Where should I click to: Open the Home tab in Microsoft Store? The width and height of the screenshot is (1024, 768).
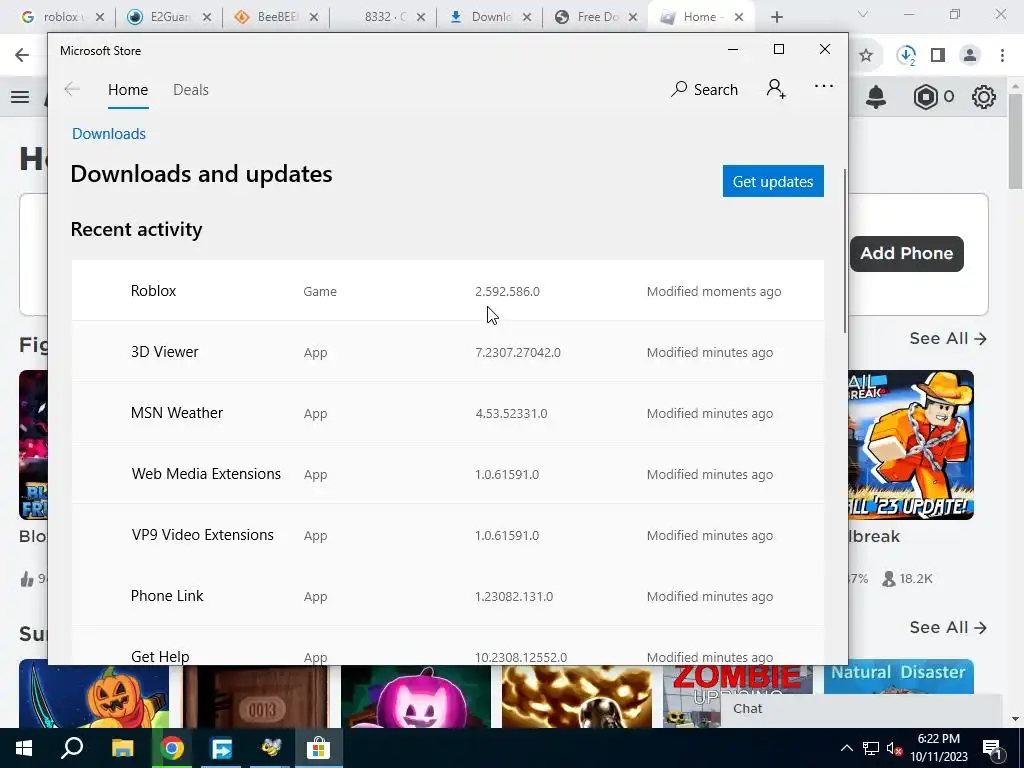click(x=128, y=89)
